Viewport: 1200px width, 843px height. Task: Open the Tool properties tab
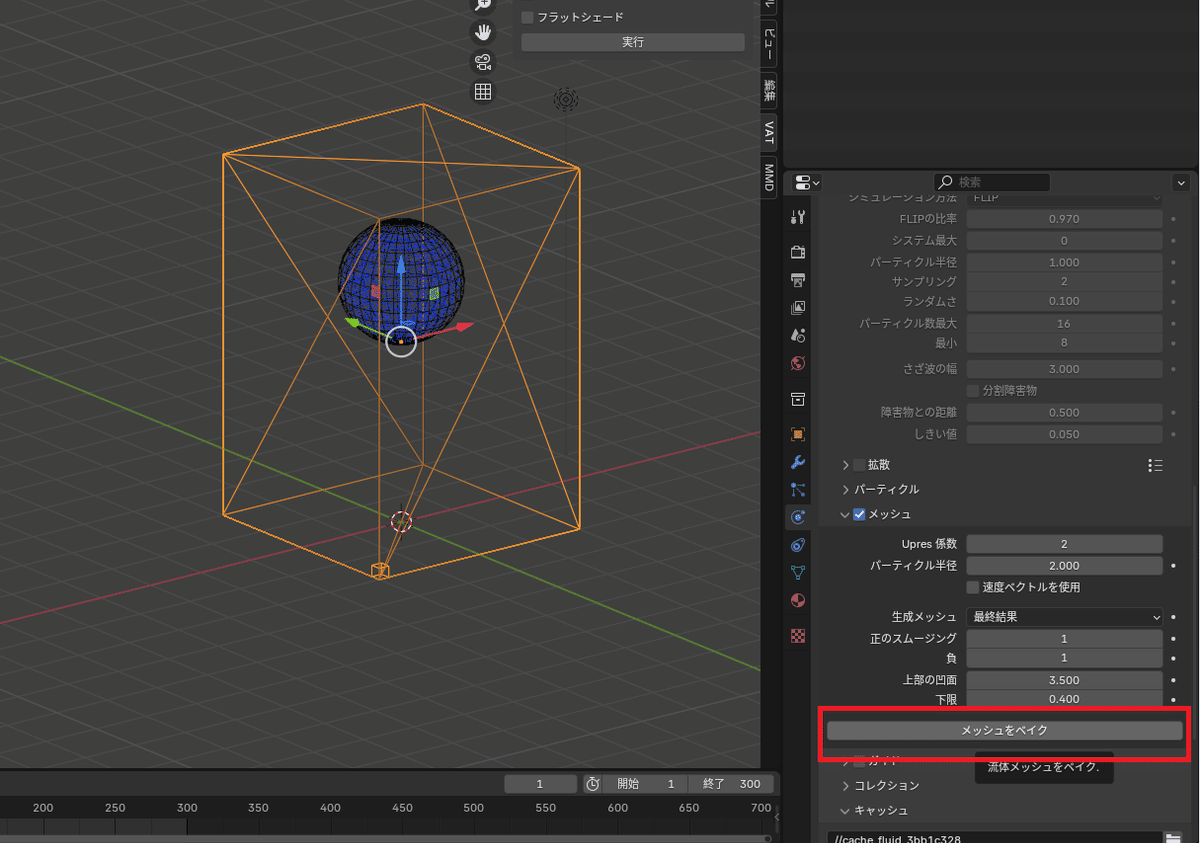click(x=798, y=217)
